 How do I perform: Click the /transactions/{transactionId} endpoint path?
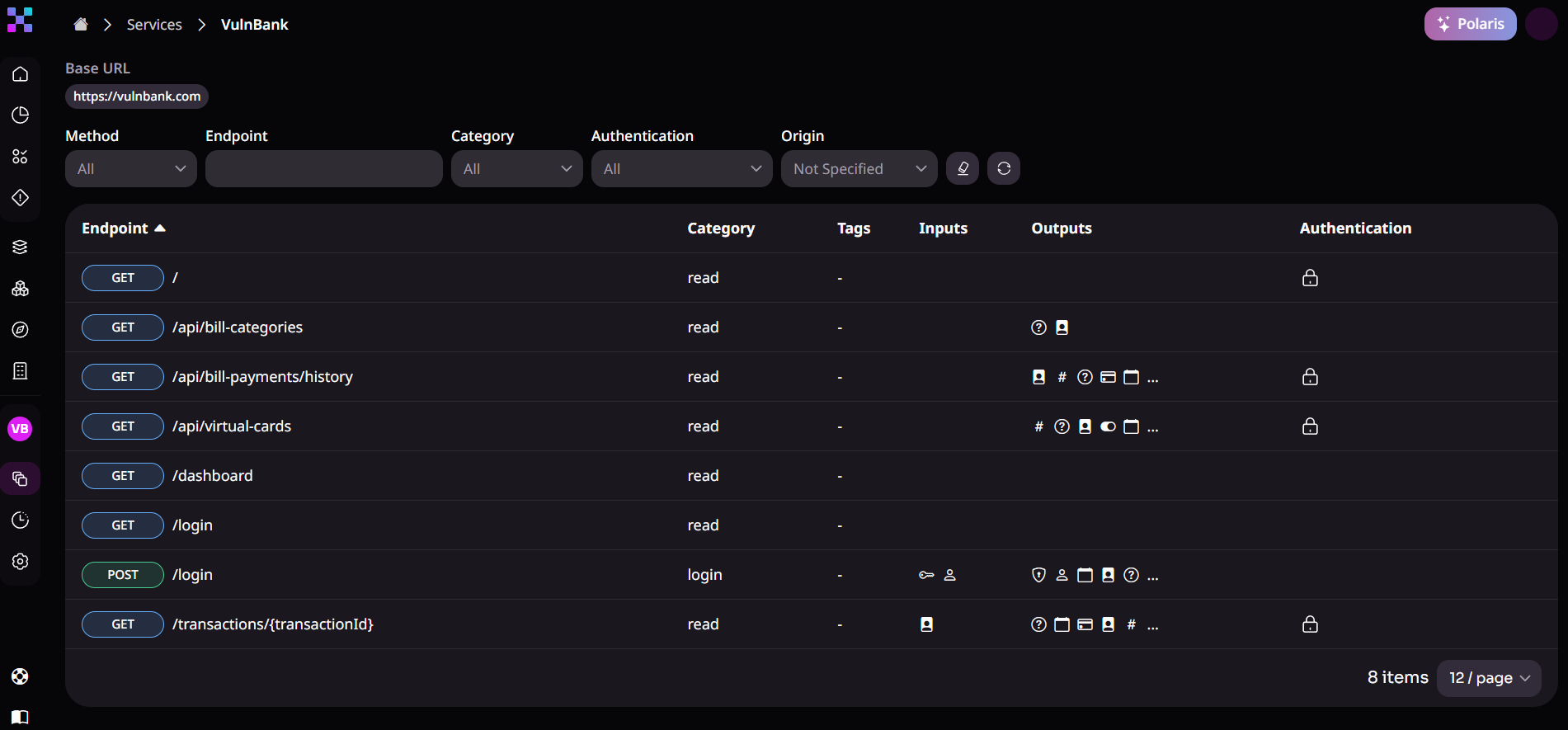(273, 624)
